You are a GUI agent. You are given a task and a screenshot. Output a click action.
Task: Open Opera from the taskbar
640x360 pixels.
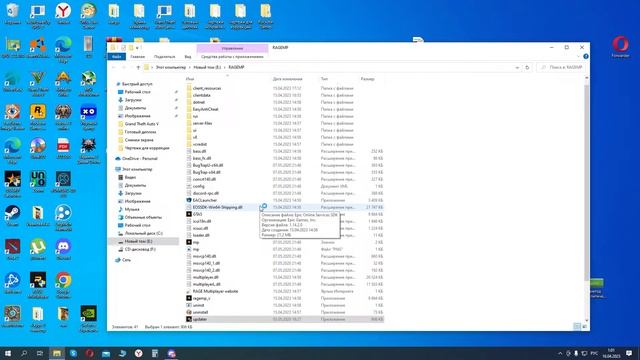click(89, 353)
